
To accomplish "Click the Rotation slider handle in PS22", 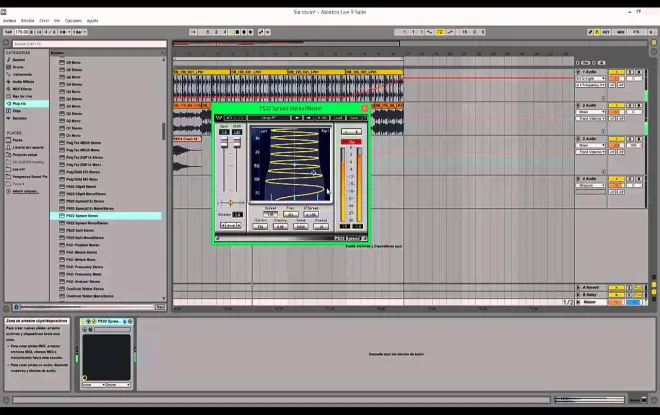I will (231, 203).
